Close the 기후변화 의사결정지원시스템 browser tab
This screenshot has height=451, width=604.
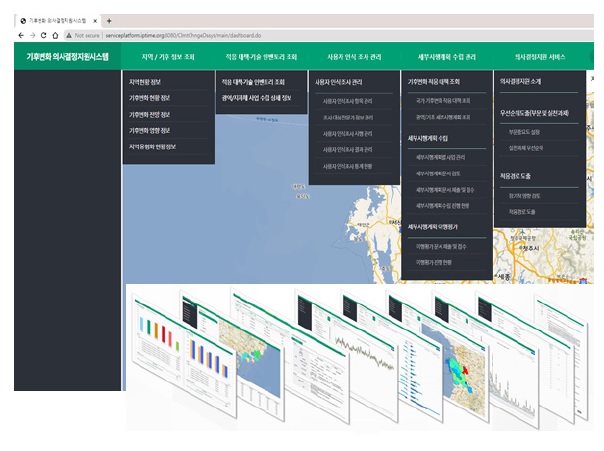[95, 21]
